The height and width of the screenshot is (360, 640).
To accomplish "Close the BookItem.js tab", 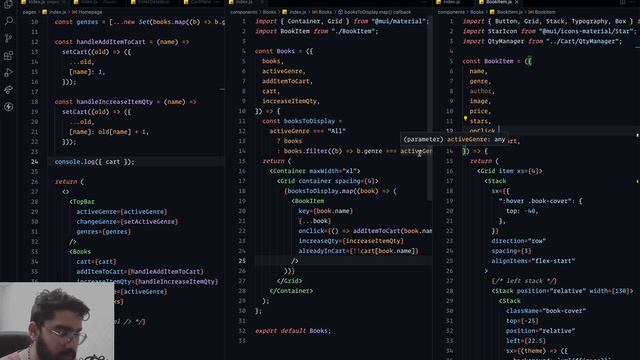I will [517, 2].
